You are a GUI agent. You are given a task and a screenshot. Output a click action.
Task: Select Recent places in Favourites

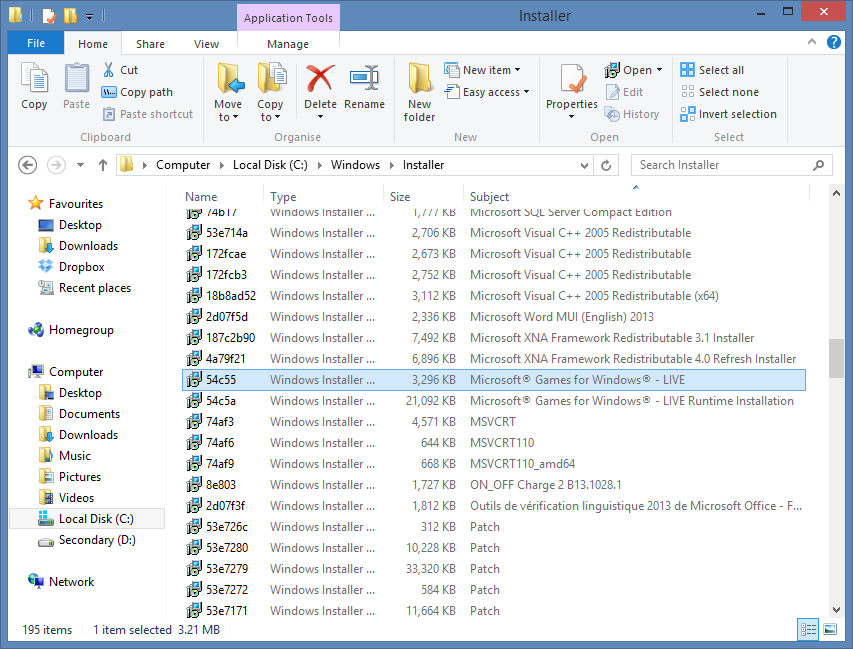click(85, 288)
